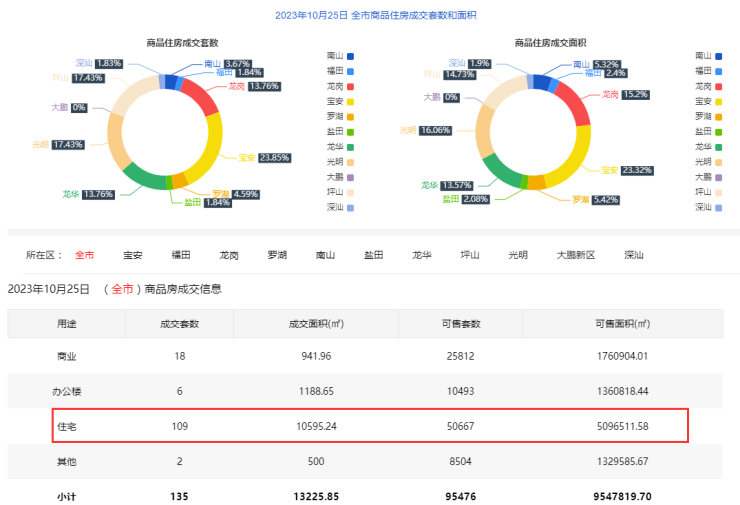The width and height of the screenshot is (740, 505).
Task: Switch to the 宝安 district tab
Action: (x=132, y=255)
